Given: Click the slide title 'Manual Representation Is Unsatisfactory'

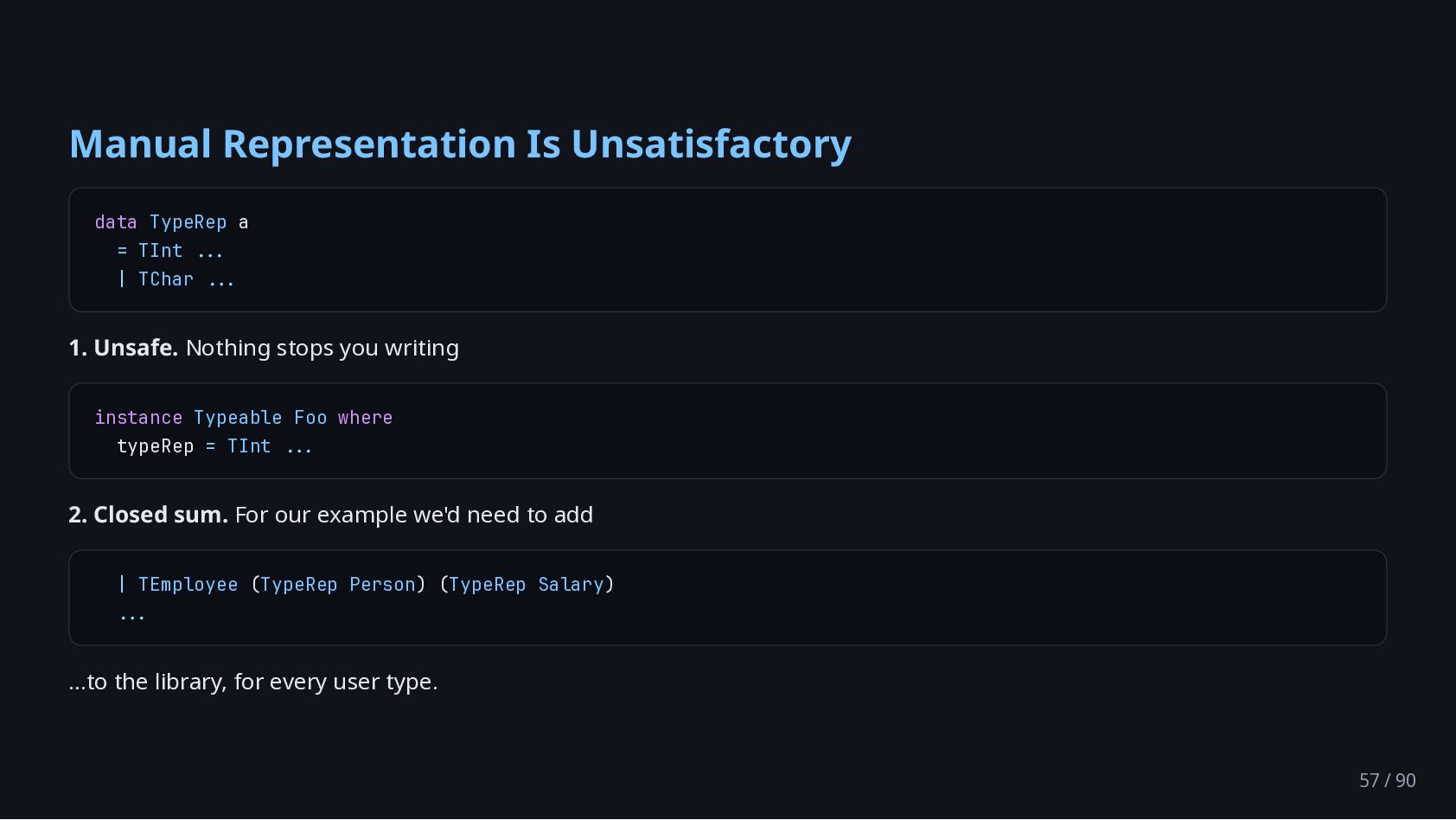Looking at the screenshot, I should click(x=460, y=144).
